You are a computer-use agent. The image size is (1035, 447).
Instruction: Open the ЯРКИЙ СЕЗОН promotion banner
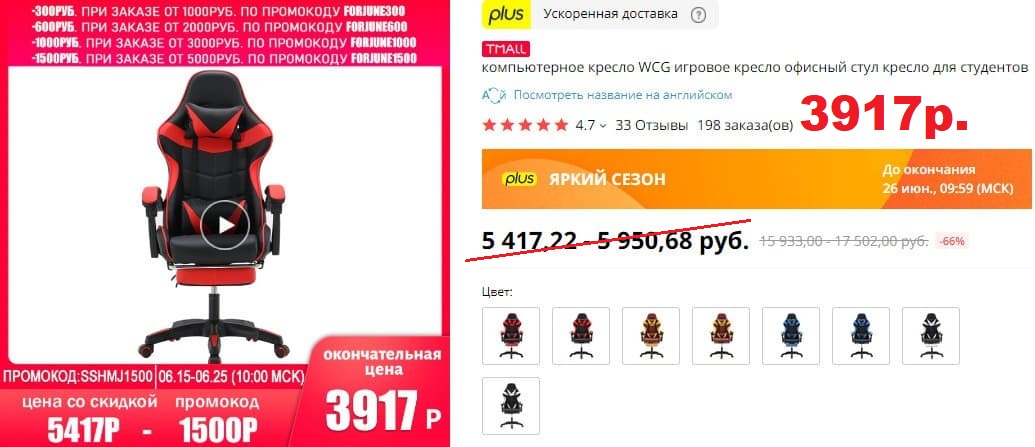click(756, 179)
